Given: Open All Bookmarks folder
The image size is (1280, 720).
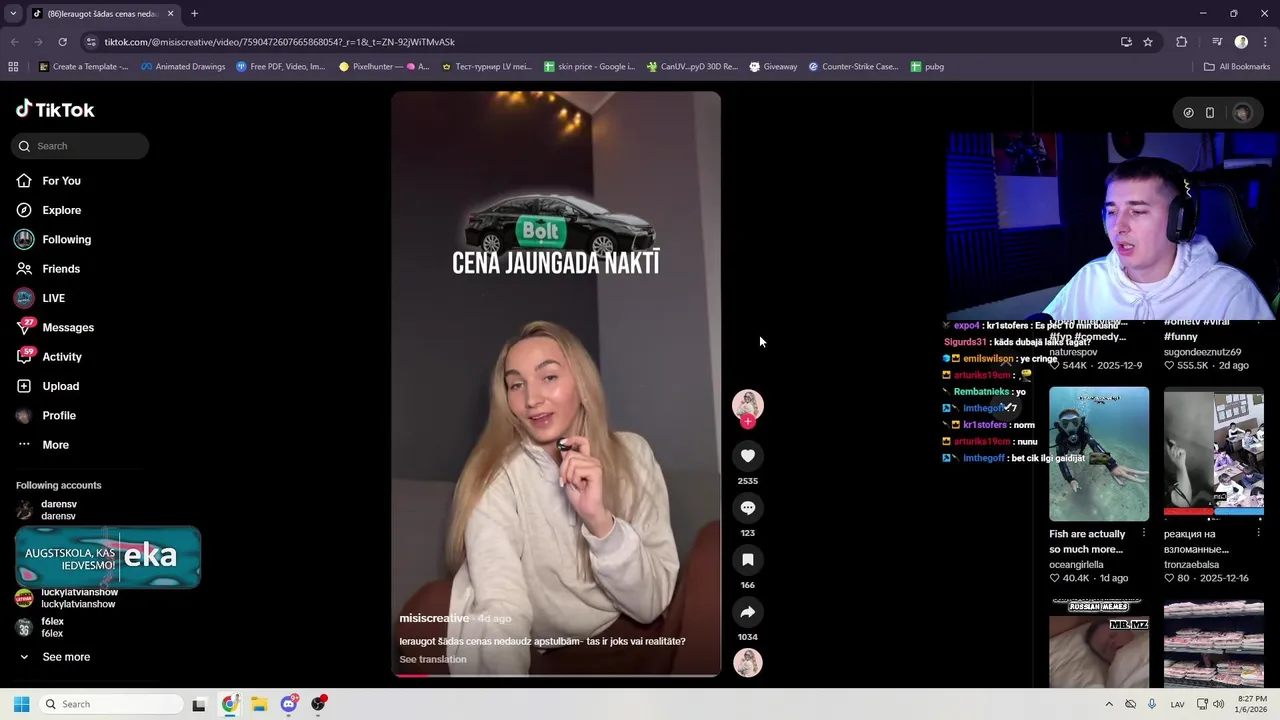Looking at the screenshot, I should tap(1236, 67).
